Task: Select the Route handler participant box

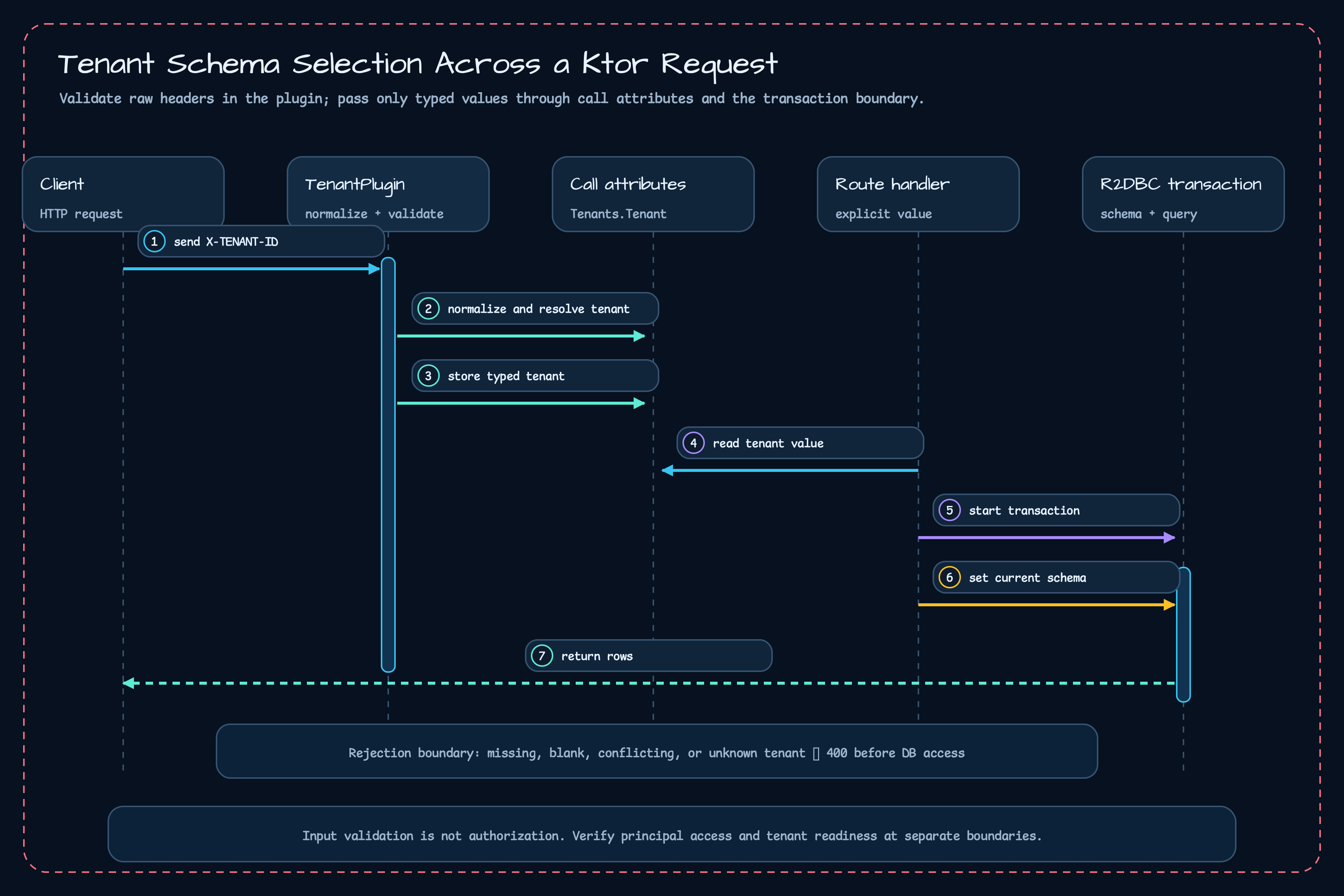Action: 918,194
